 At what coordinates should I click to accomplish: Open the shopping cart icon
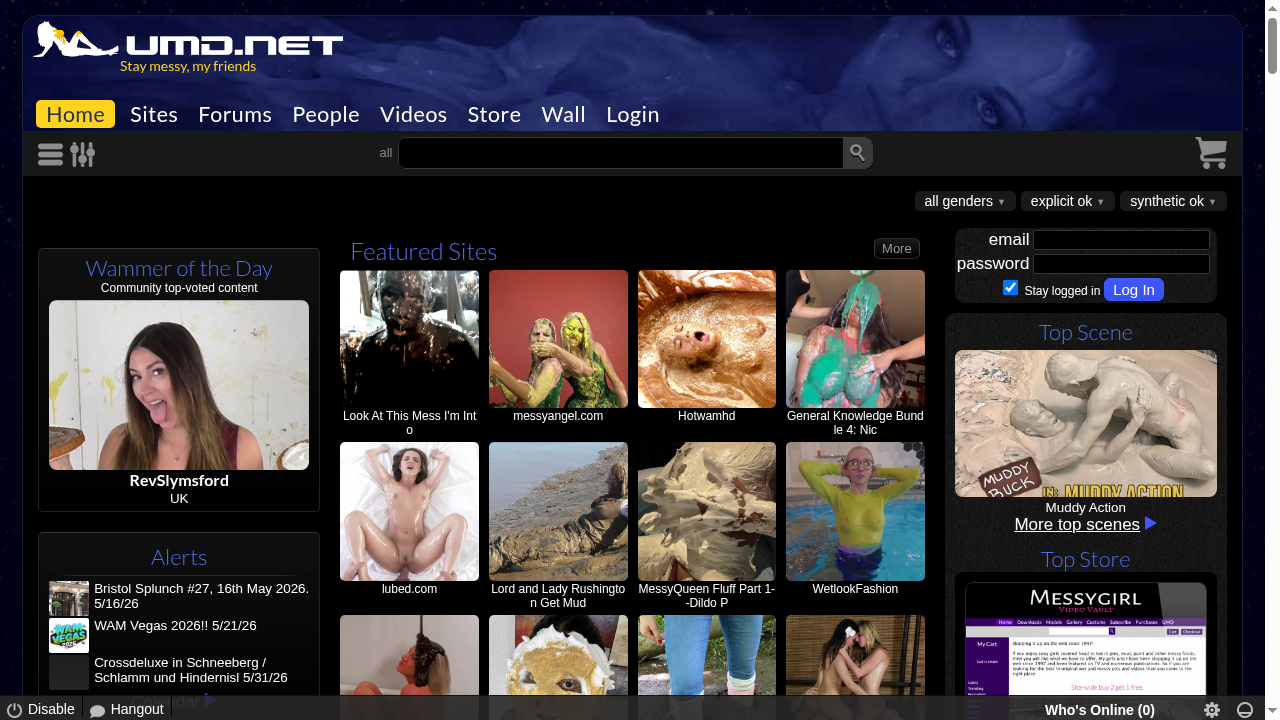pos(1211,153)
